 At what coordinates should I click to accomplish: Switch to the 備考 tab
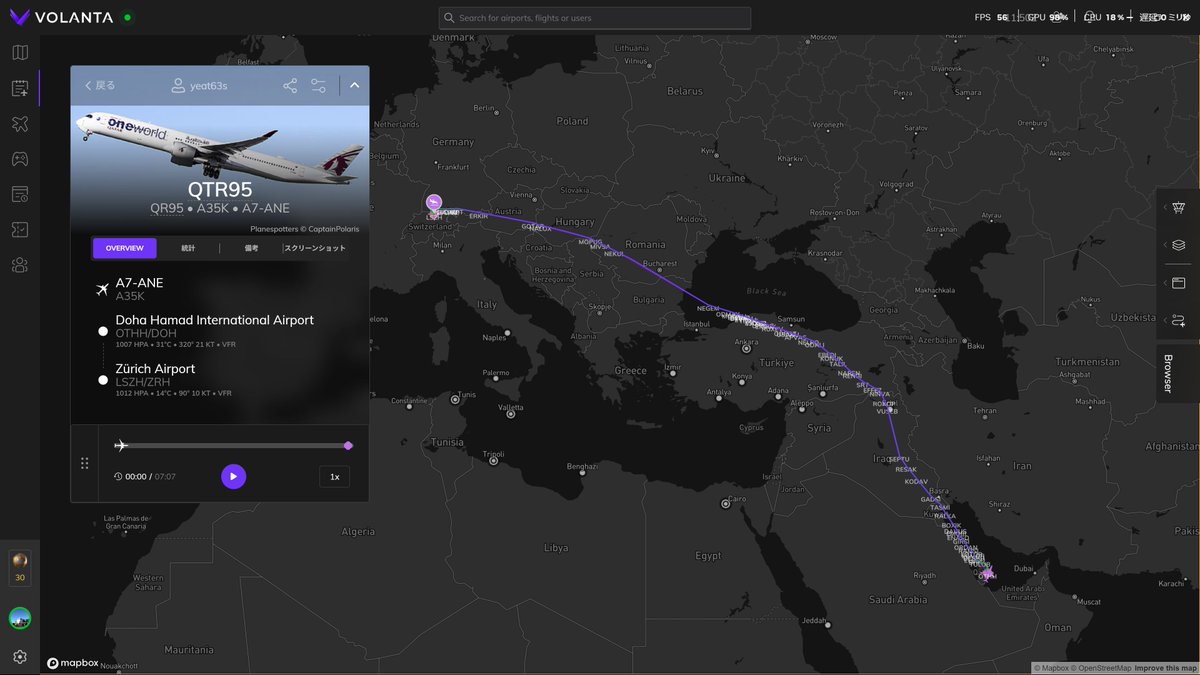click(251, 248)
